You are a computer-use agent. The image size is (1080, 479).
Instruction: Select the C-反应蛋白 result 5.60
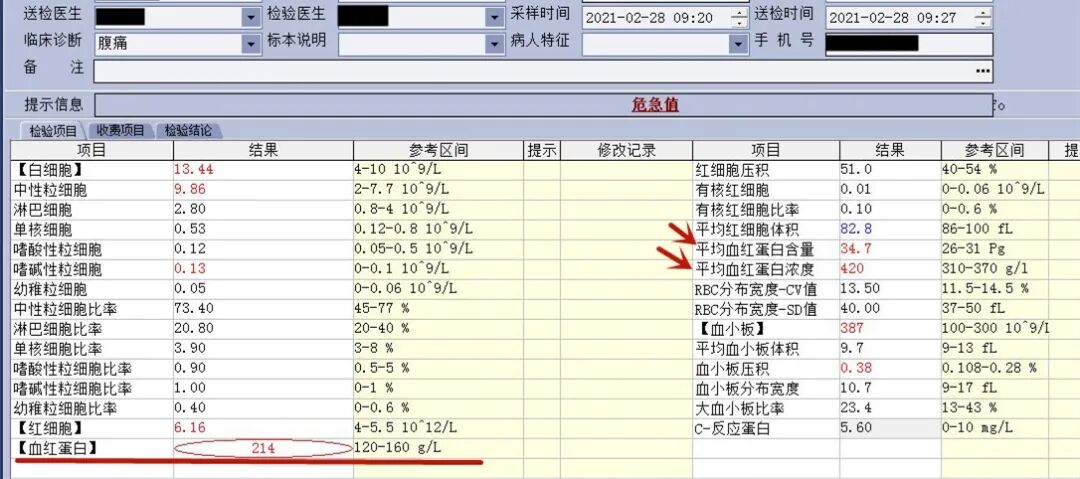[x=856, y=428]
